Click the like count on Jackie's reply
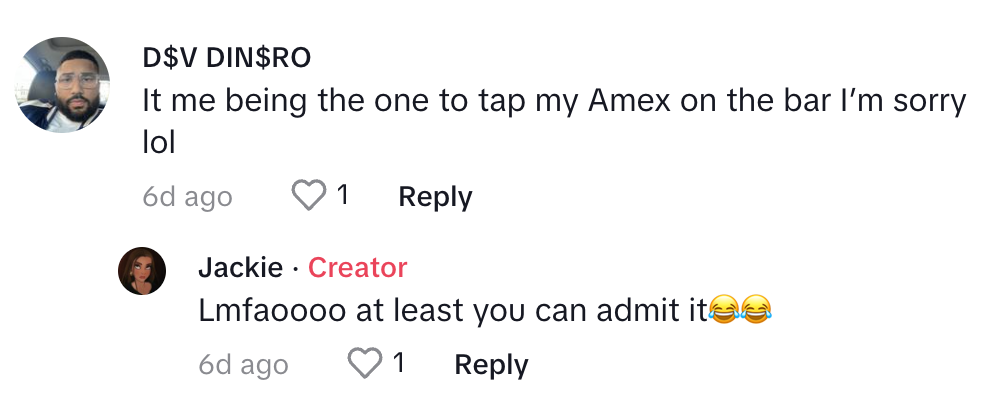996x414 pixels. coord(399,363)
